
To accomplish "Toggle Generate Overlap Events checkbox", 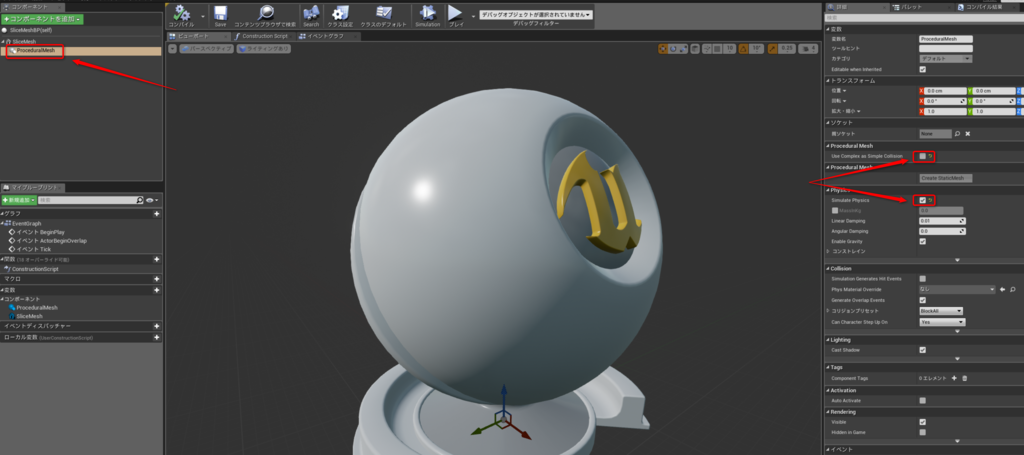I will [923, 300].
